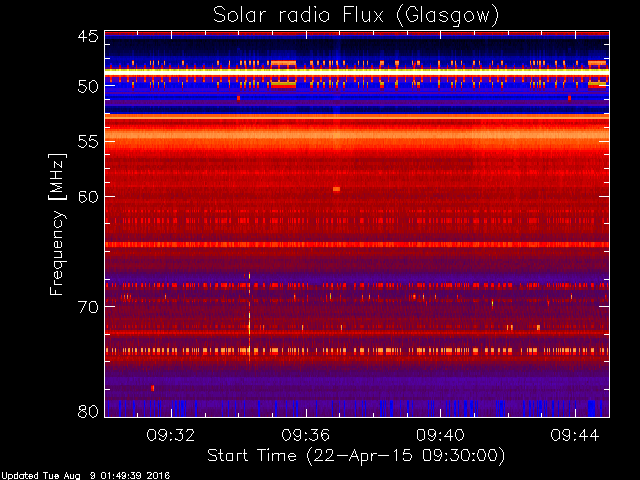Click the bright yellow-white band near 49 MHz

pos(357,71)
